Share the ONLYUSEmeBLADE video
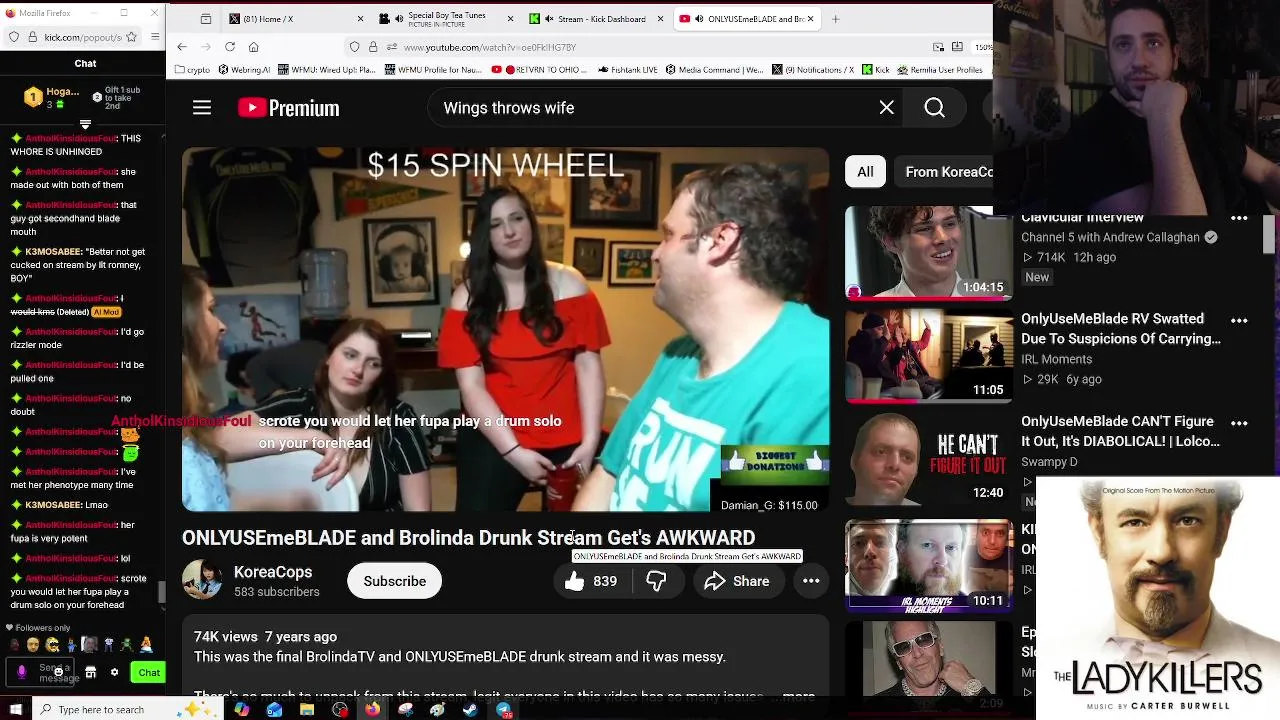Screen dimensions: 1280x720 [x=737, y=581]
